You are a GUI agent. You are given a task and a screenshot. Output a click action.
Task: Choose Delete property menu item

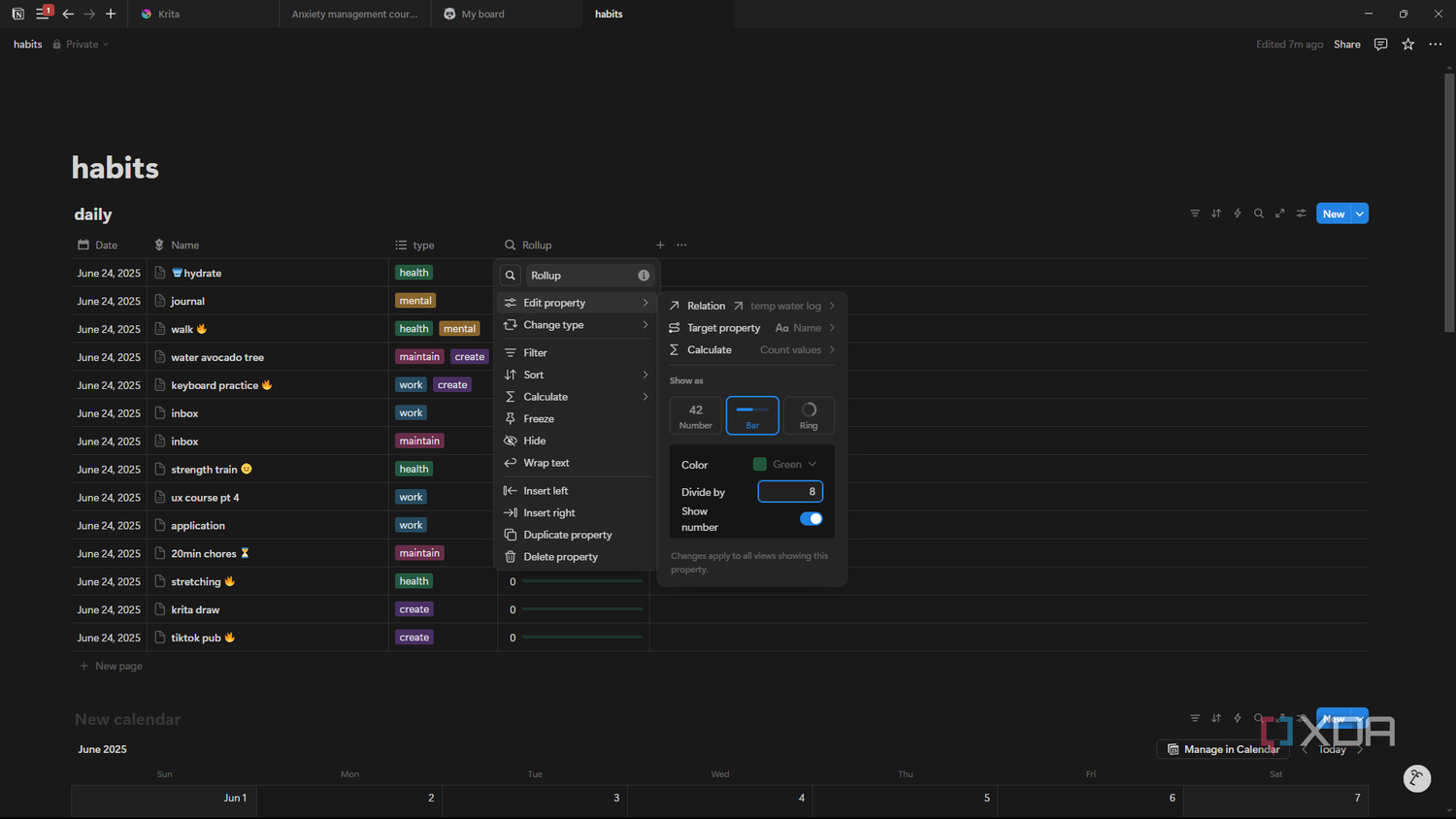point(577,557)
